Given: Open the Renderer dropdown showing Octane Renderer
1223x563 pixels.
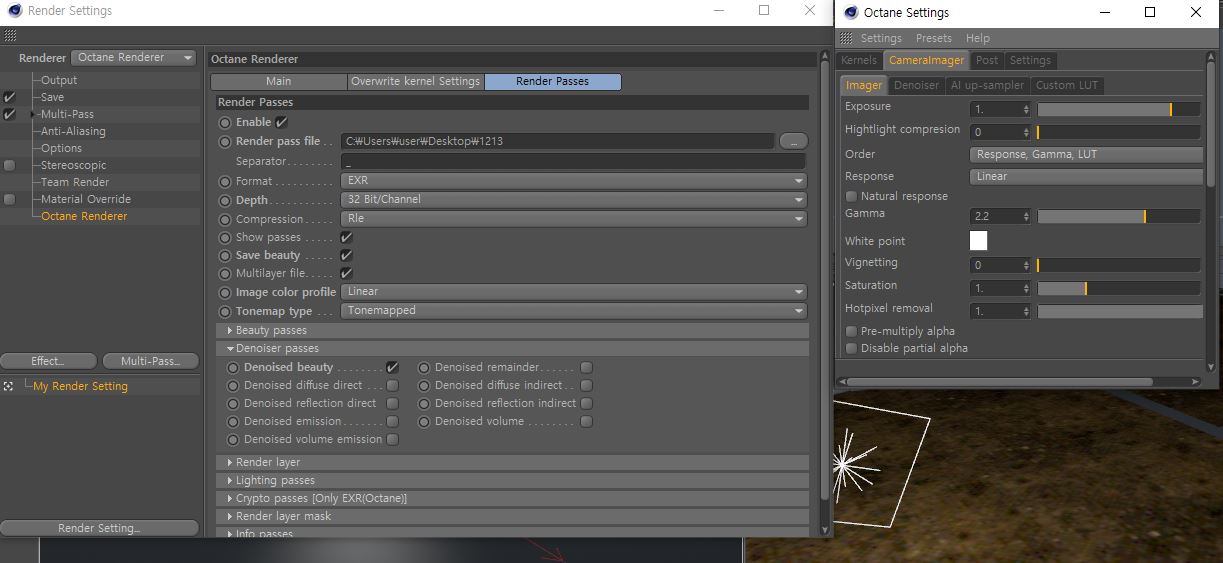Looking at the screenshot, I should click(x=135, y=58).
